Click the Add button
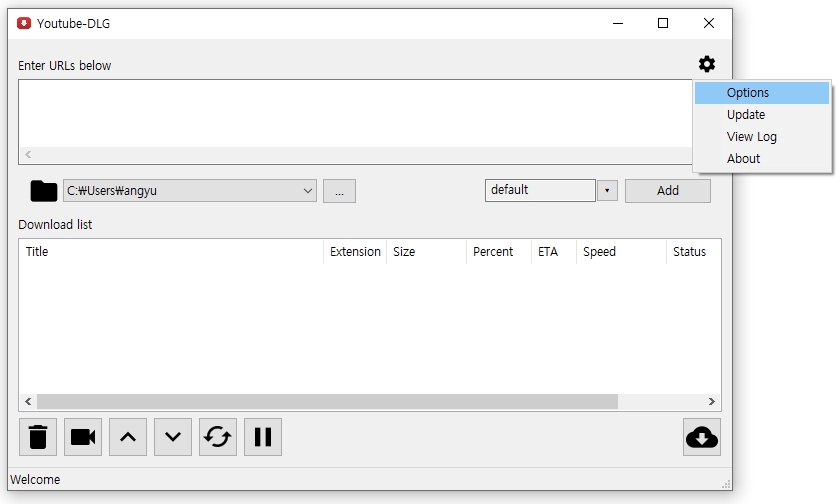 coord(668,191)
